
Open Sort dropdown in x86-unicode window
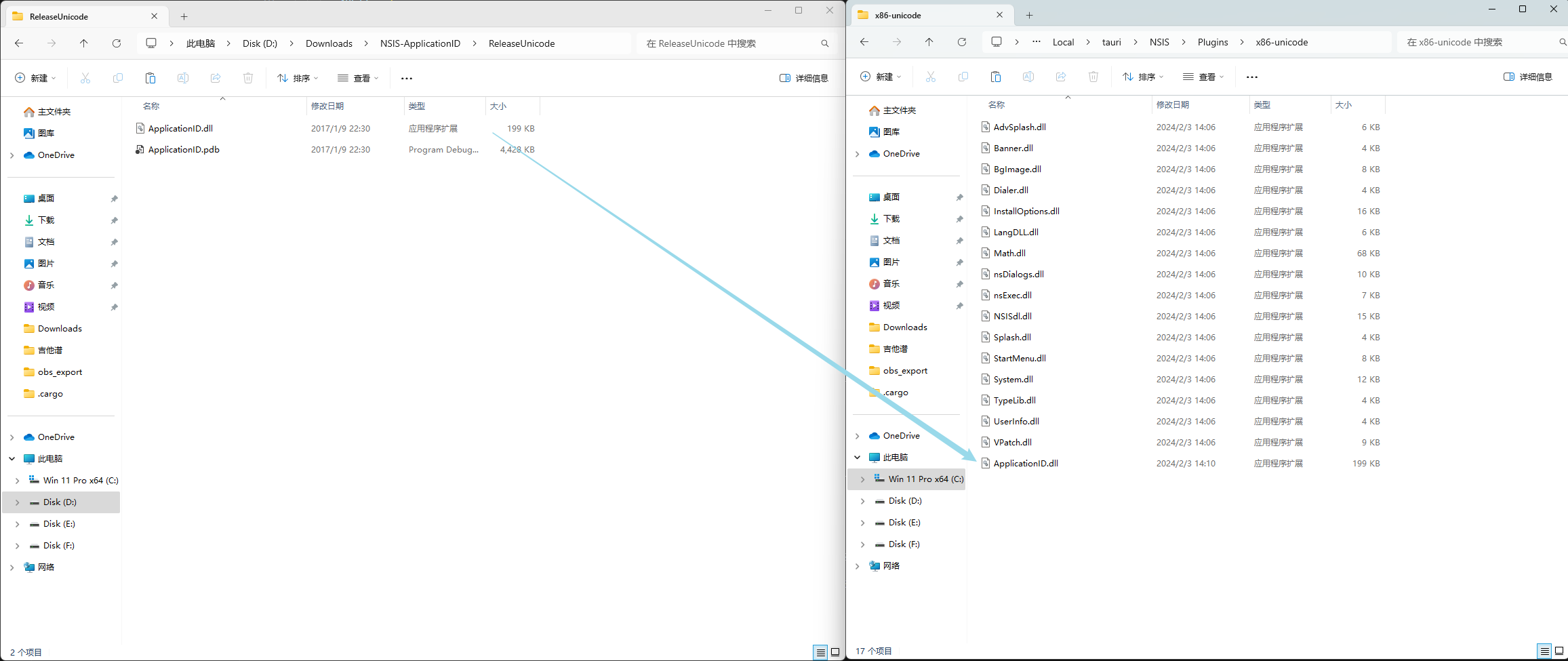tap(1143, 77)
